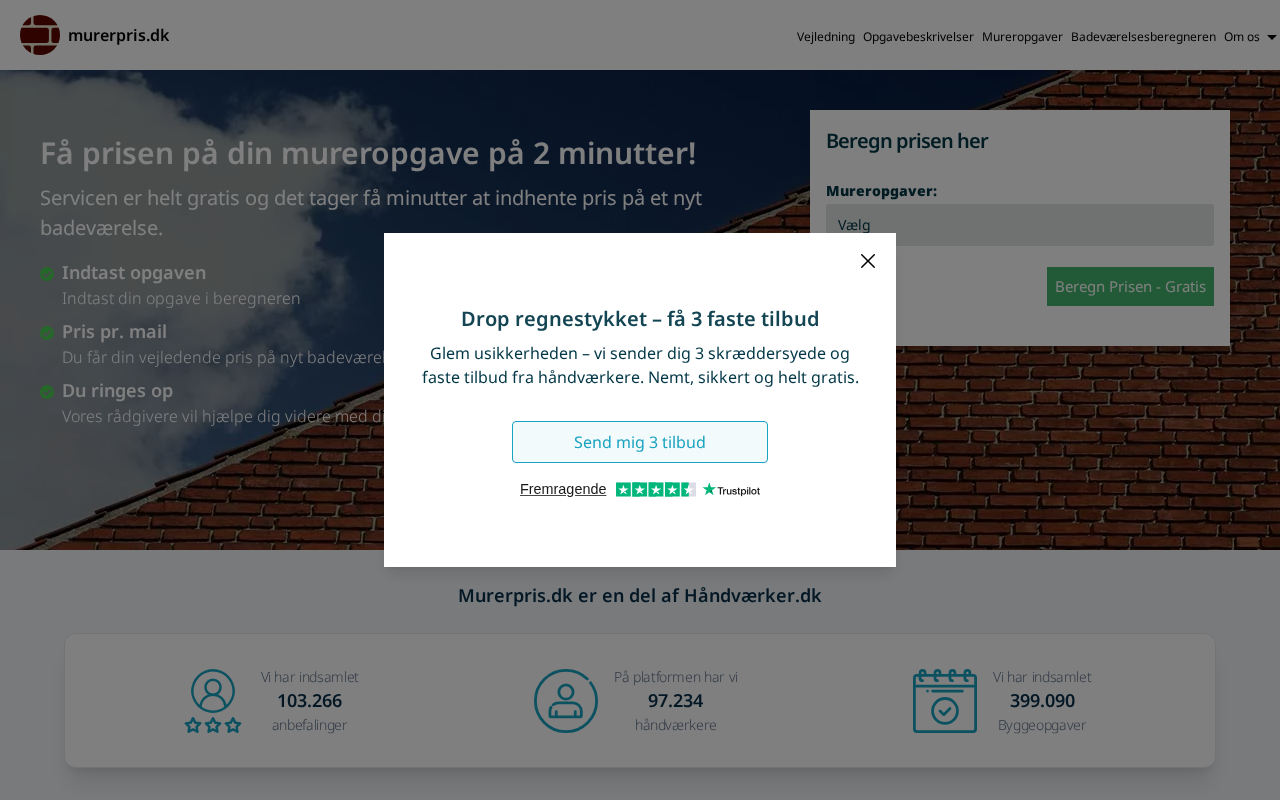This screenshot has width=1280, height=800.
Task: Open the Mureropgaver Vælg dropdown
Action: (x=1020, y=225)
